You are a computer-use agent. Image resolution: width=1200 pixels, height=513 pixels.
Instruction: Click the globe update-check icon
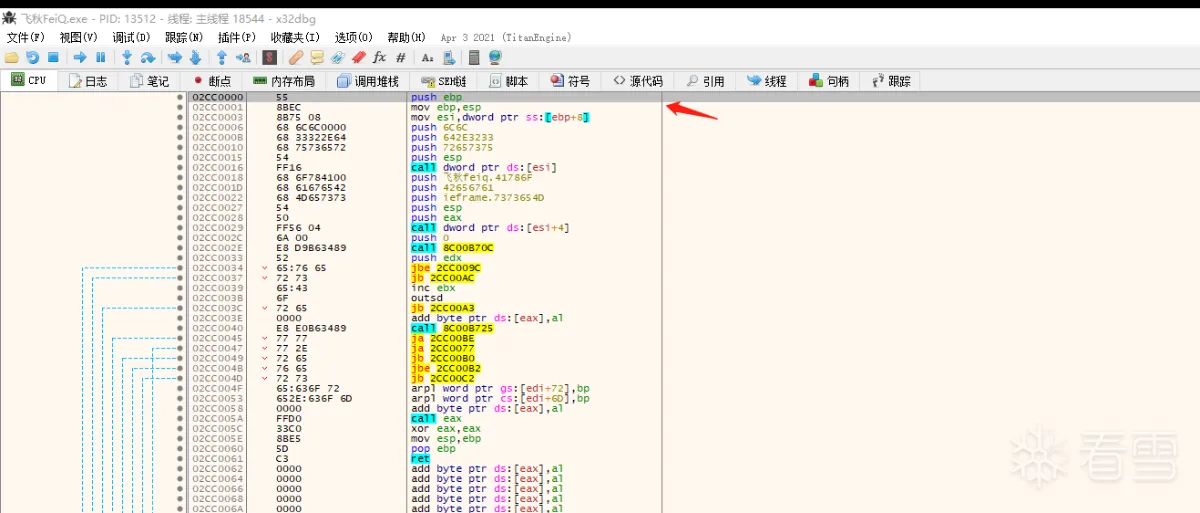(494, 57)
